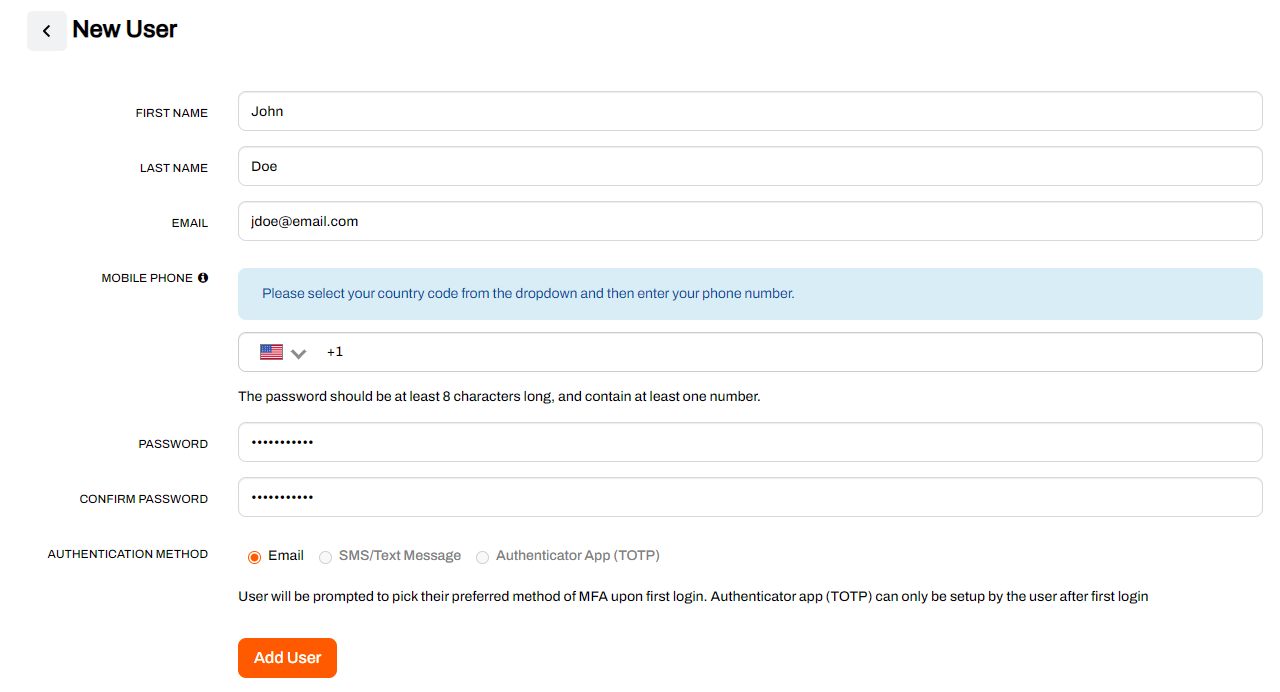Click the LAST NAME label
1280x692 pixels.
174,169
